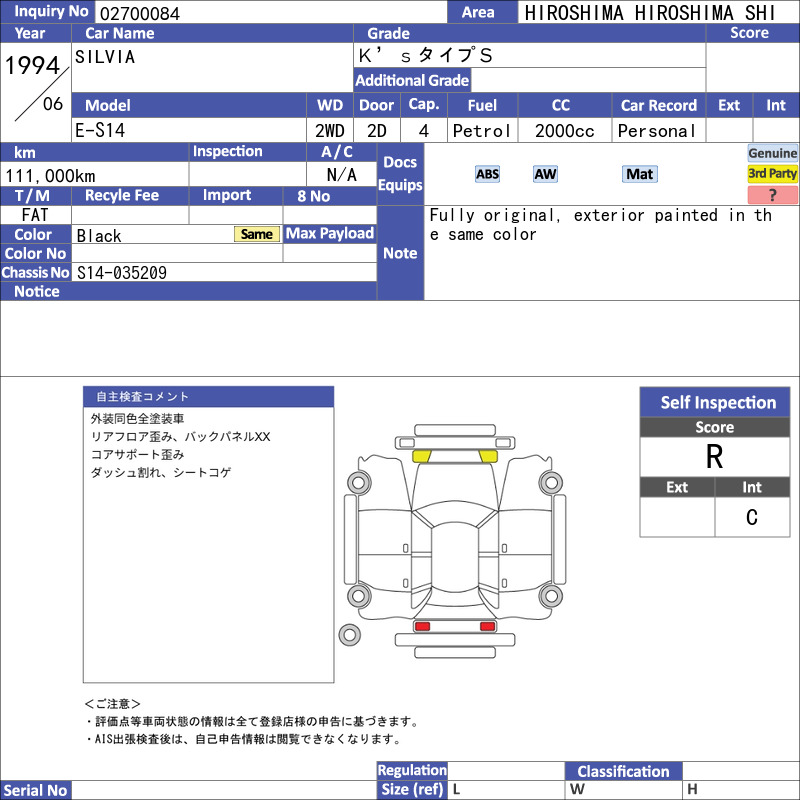Click the comment コアサポート歪み
The image size is (800, 800).
[x=137, y=455]
